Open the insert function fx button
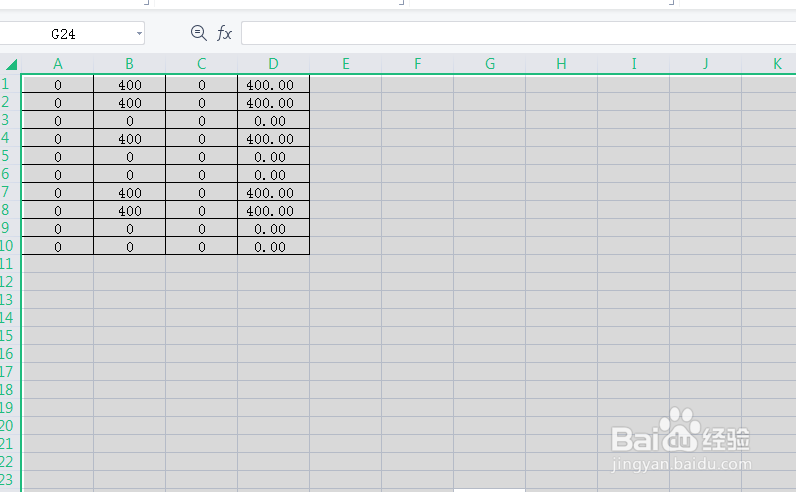796x492 pixels. click(224, 34)
